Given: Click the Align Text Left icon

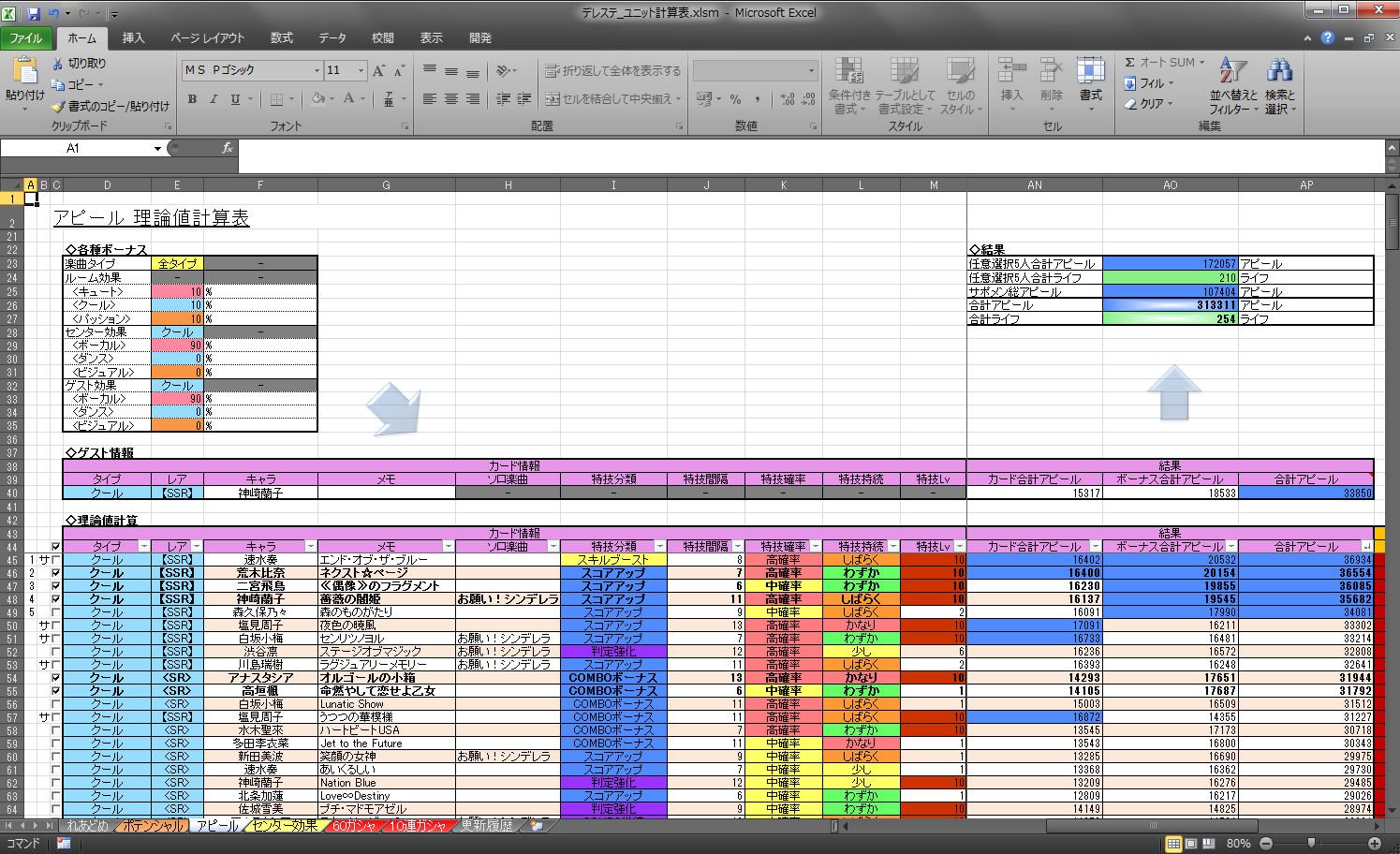Looking at the screenshot, I should [x=430, y=99].
